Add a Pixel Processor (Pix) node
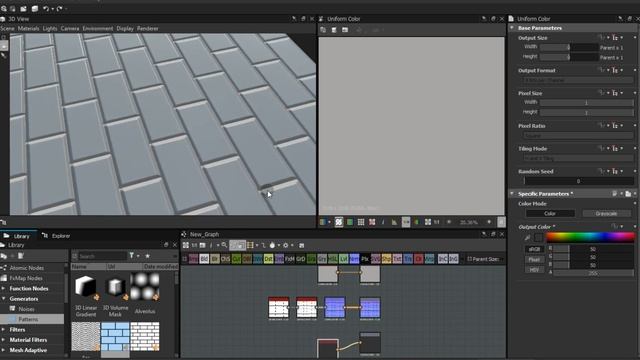The width and height of the screenshot is (640, 360). coord(365,259)
